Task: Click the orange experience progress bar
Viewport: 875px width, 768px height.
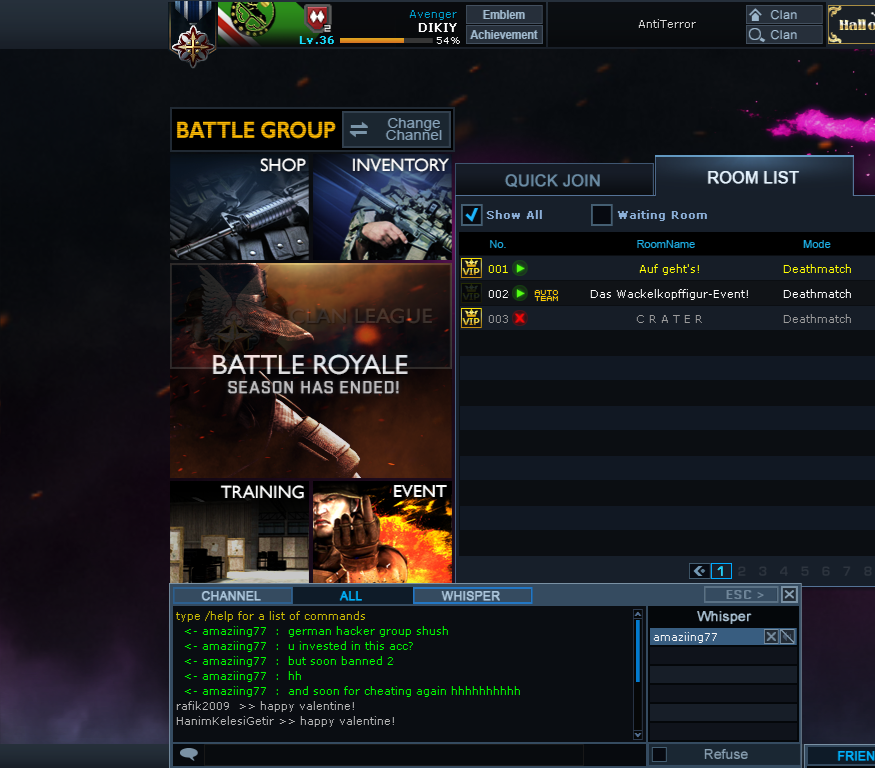Action: click(386, 40)
